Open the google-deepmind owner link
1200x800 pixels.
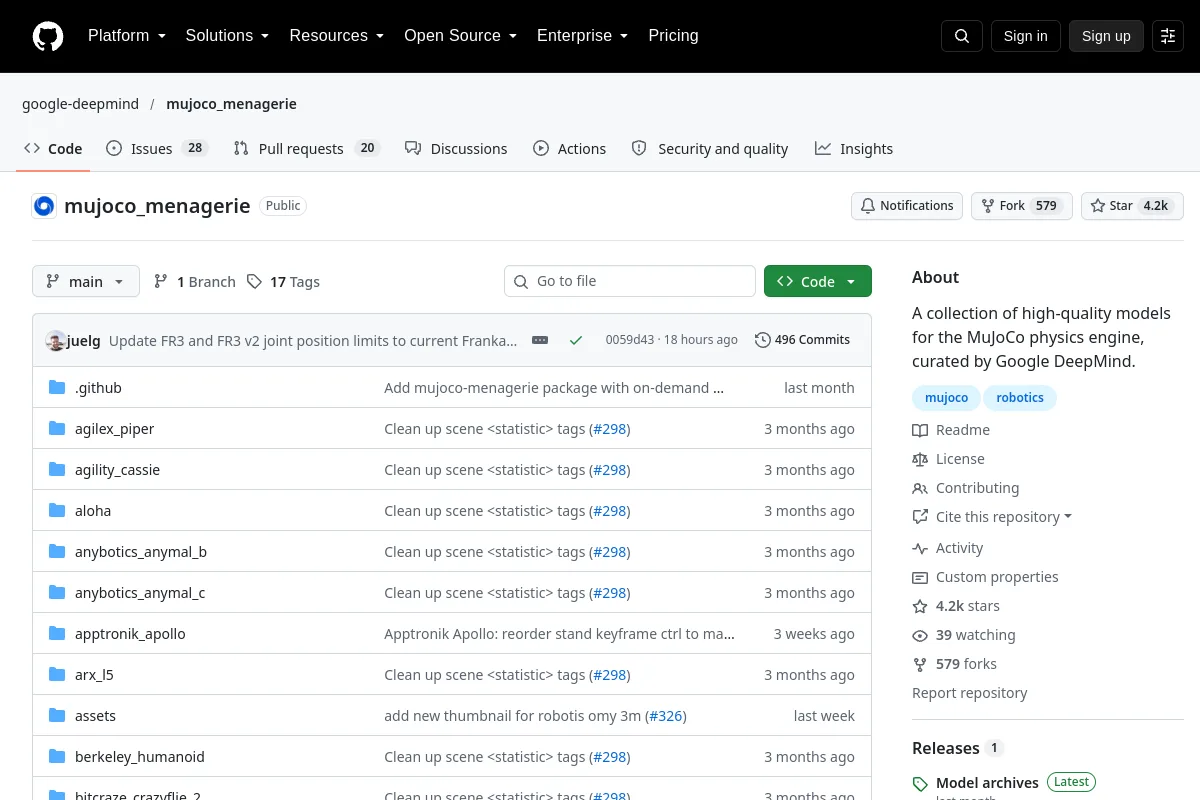click(81, 104)
